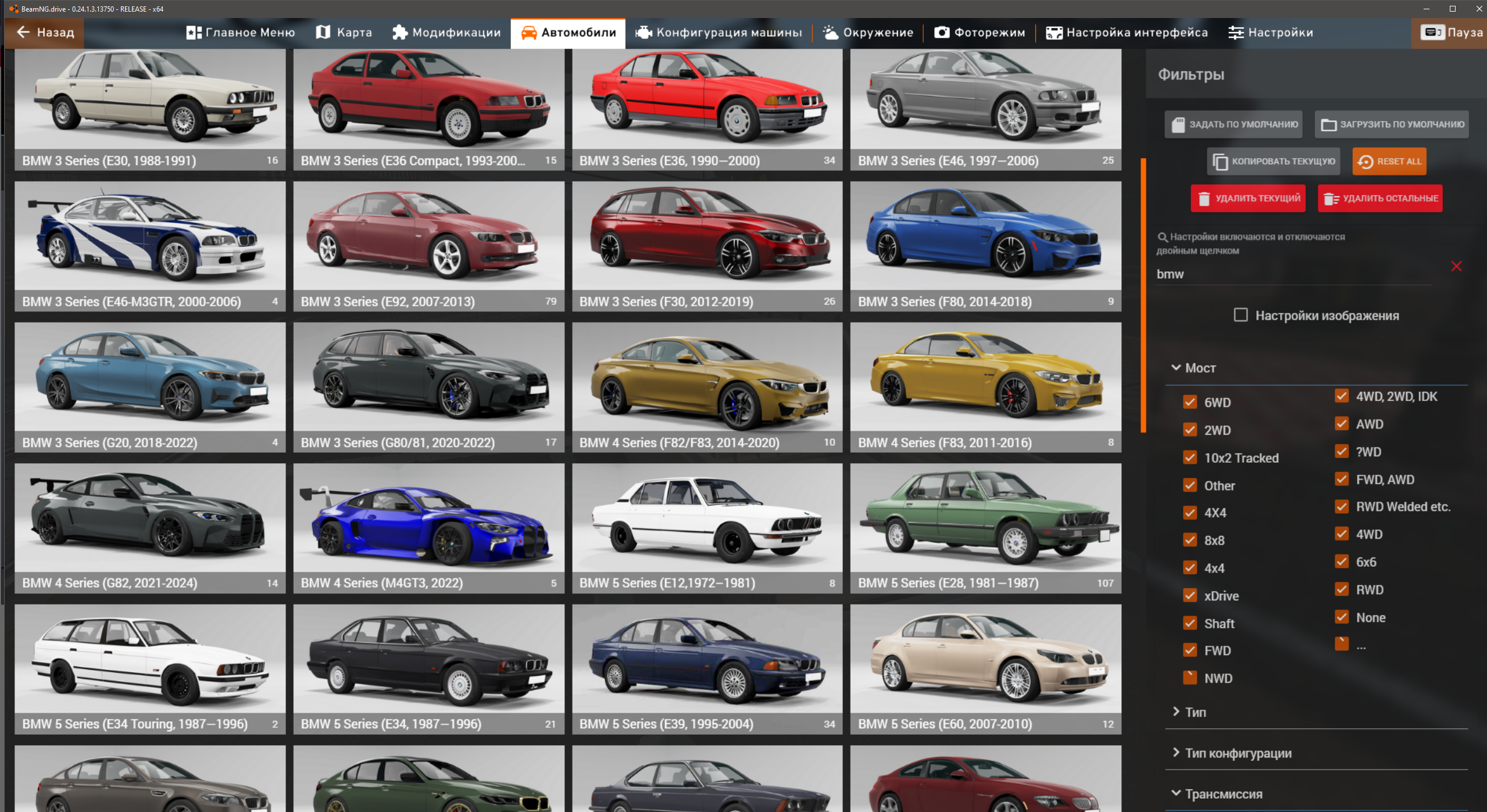1487x812 pixels.
Task: Click the save icon in Задать по умолчанию
Action: click(1178, 124)
